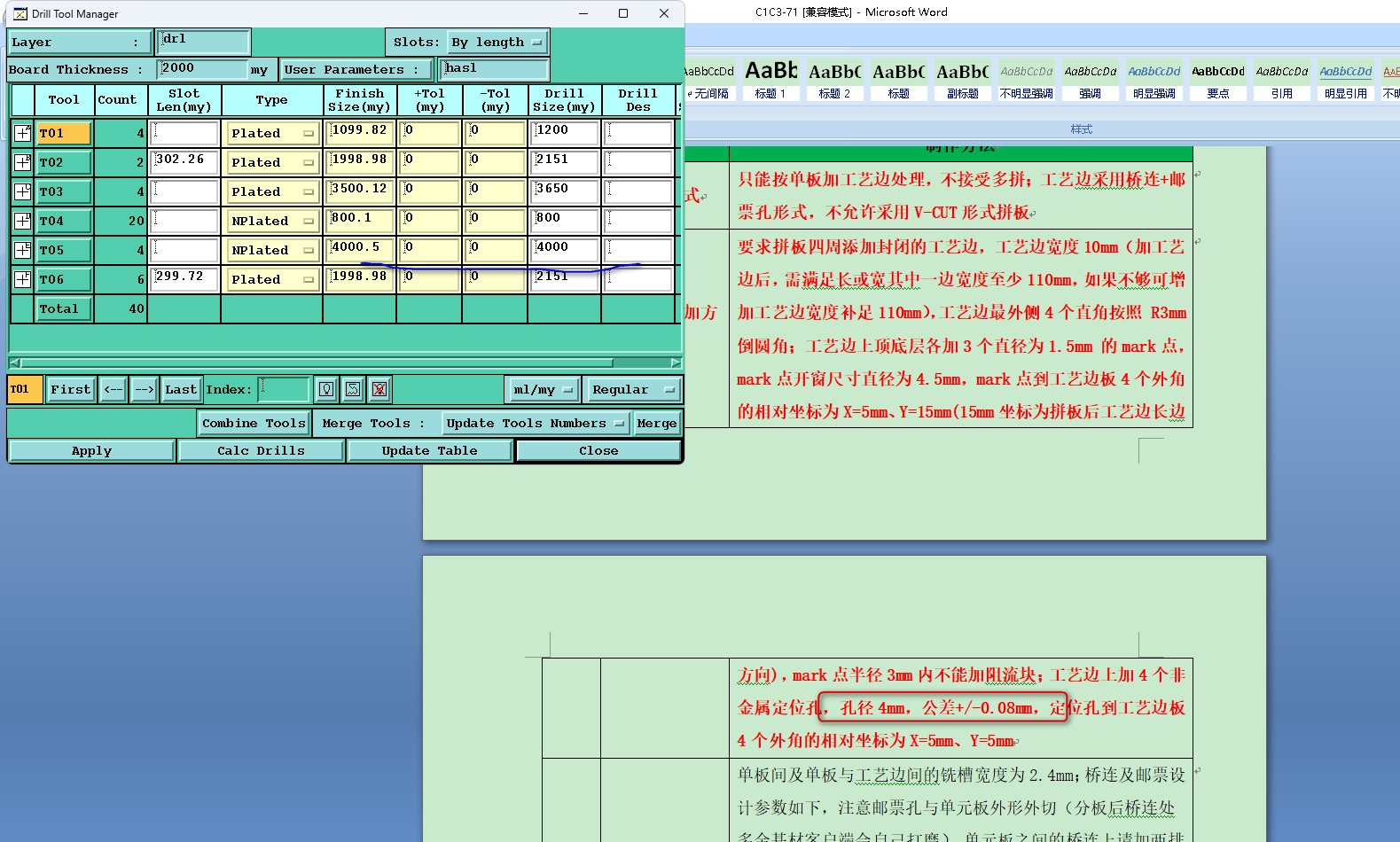Select the T04 tool button in table
Image resolution: width=1400 pixels, height=842 pixels.
(x=63, y=221)
